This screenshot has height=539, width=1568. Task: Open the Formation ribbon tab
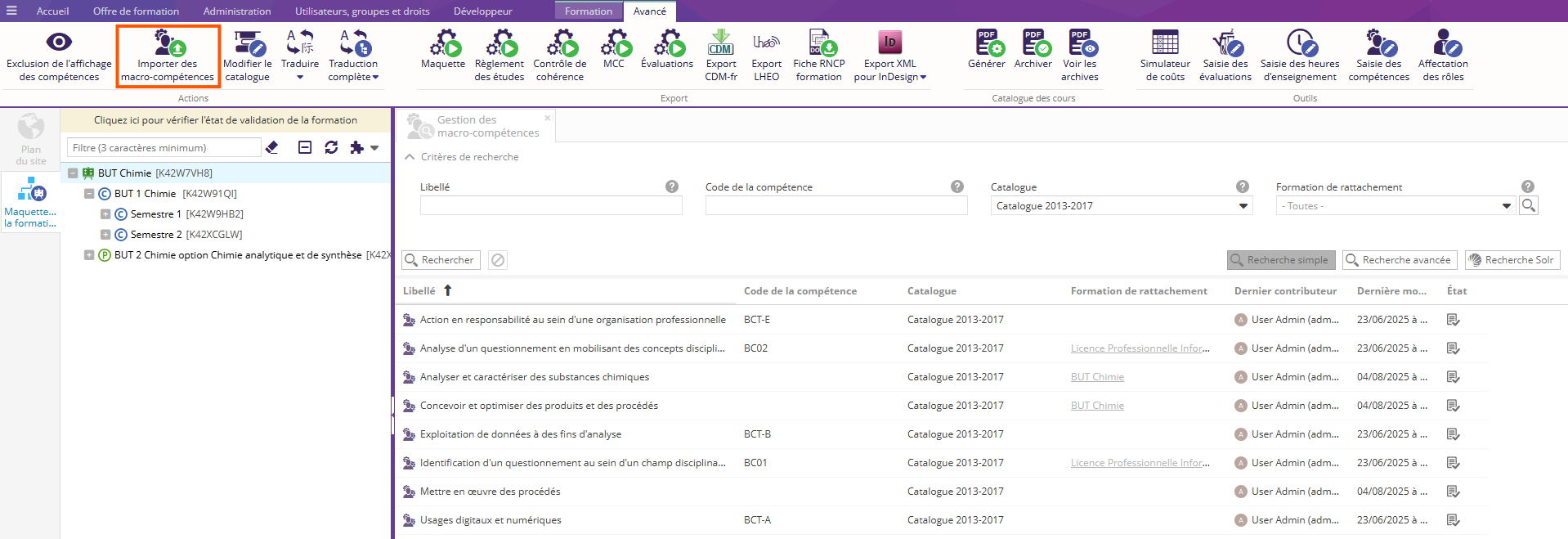pos(588,11)
